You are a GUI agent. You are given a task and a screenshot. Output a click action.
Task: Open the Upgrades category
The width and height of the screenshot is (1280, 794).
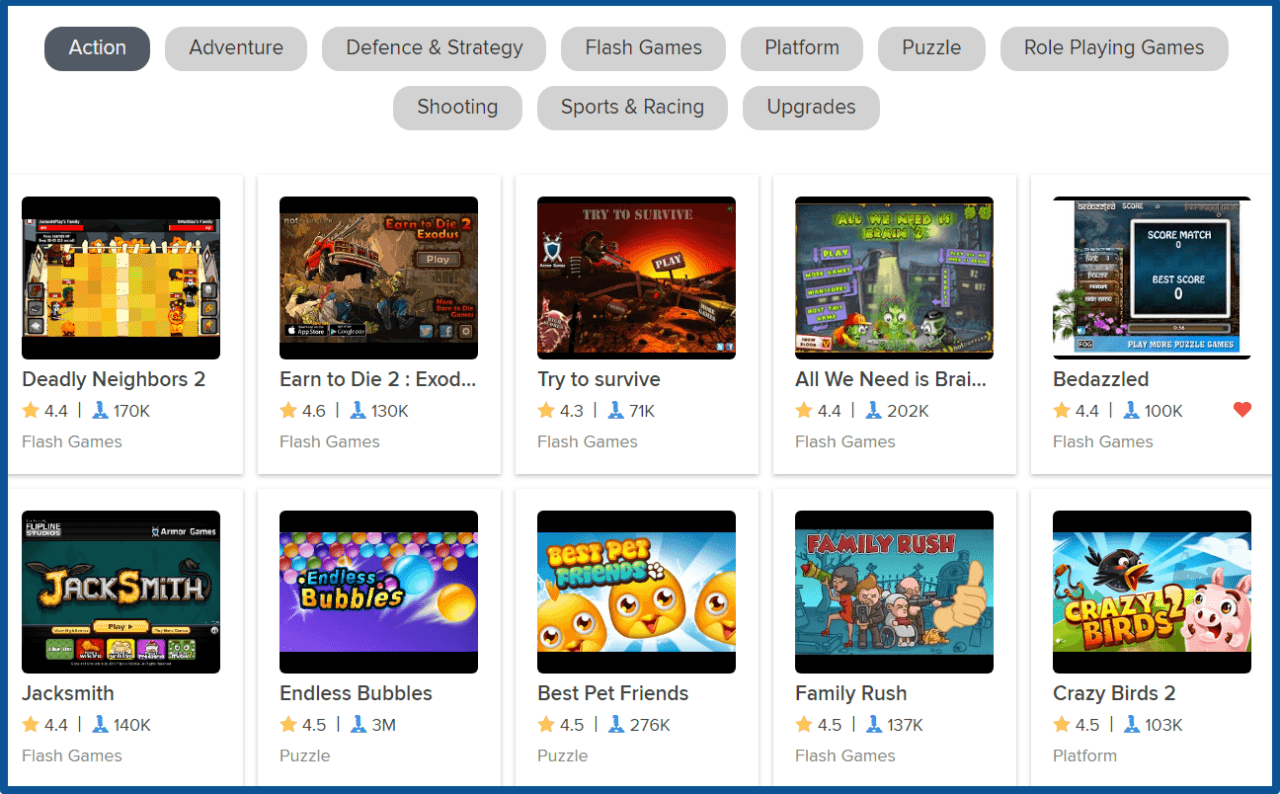(811, 108)
